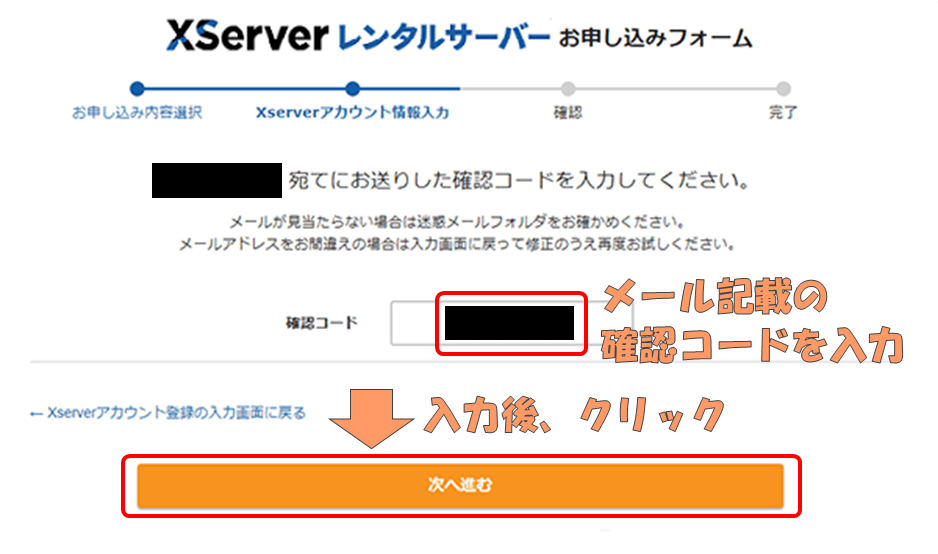
Task: Click the 確認 step circle
Action: pos(568,89)
